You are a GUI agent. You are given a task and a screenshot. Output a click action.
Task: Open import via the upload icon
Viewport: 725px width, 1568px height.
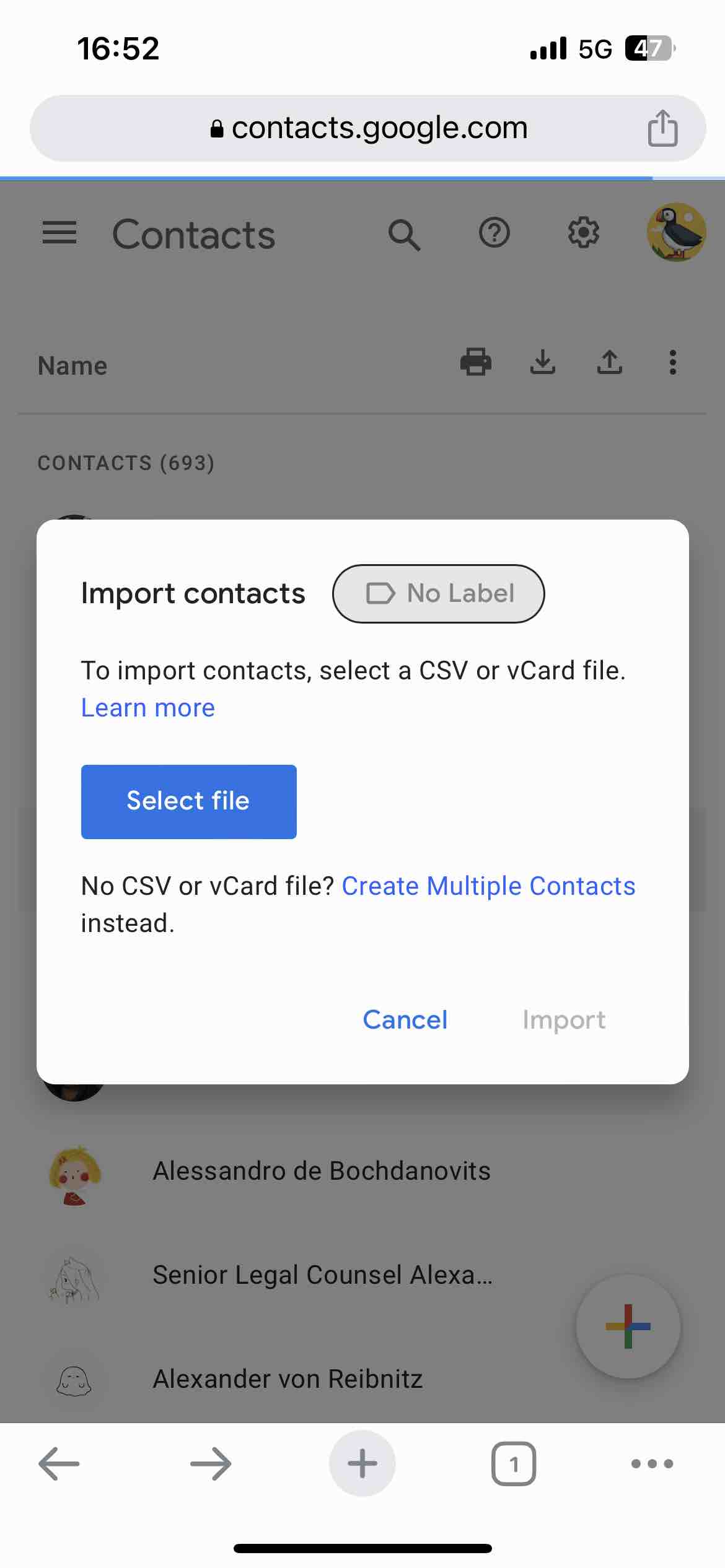[x=609, y=364]
